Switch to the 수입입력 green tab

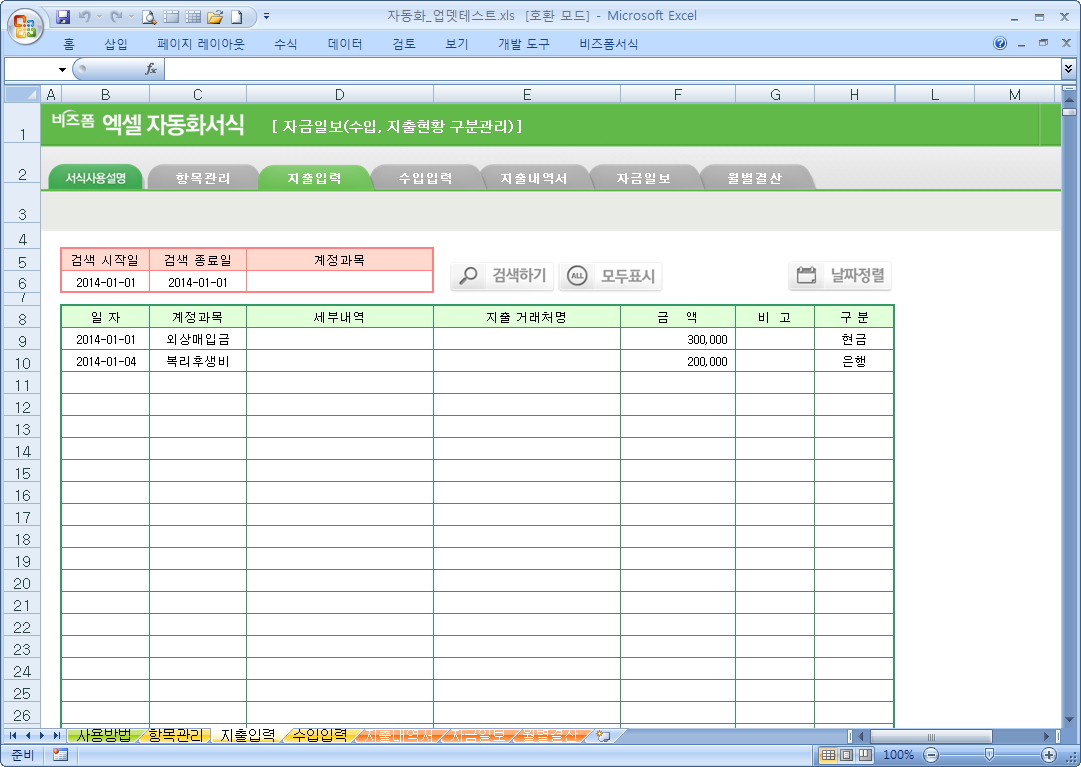(425, 179)
